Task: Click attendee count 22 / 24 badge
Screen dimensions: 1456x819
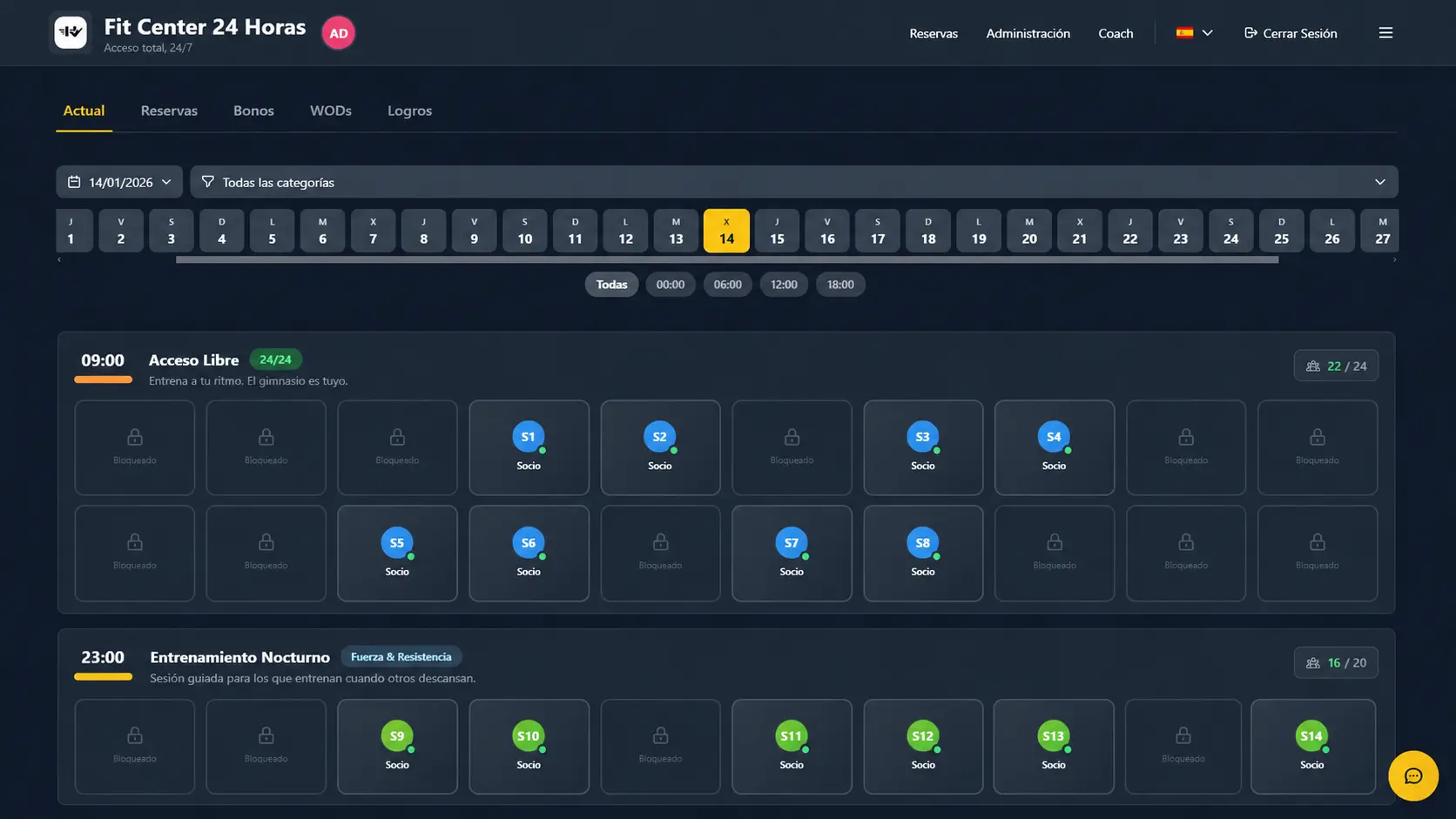Action: [x=1336, y=366]
